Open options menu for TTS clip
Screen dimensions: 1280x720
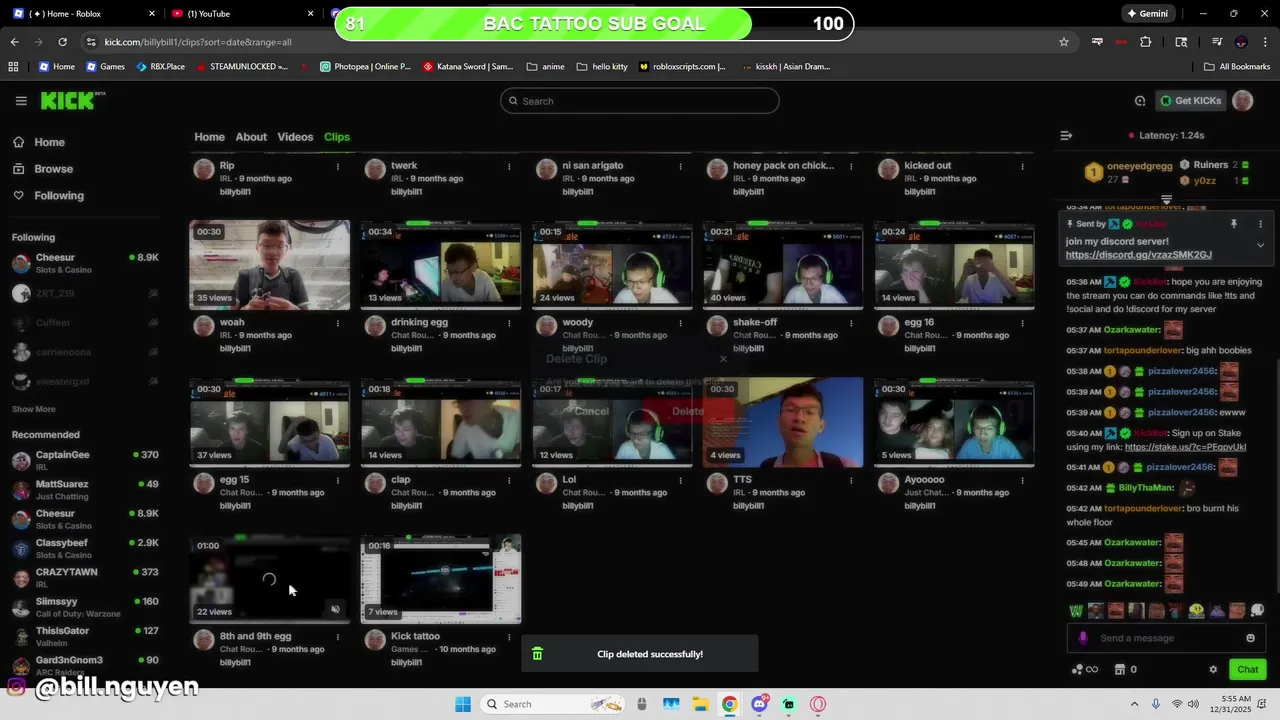[x=852, y=481]
